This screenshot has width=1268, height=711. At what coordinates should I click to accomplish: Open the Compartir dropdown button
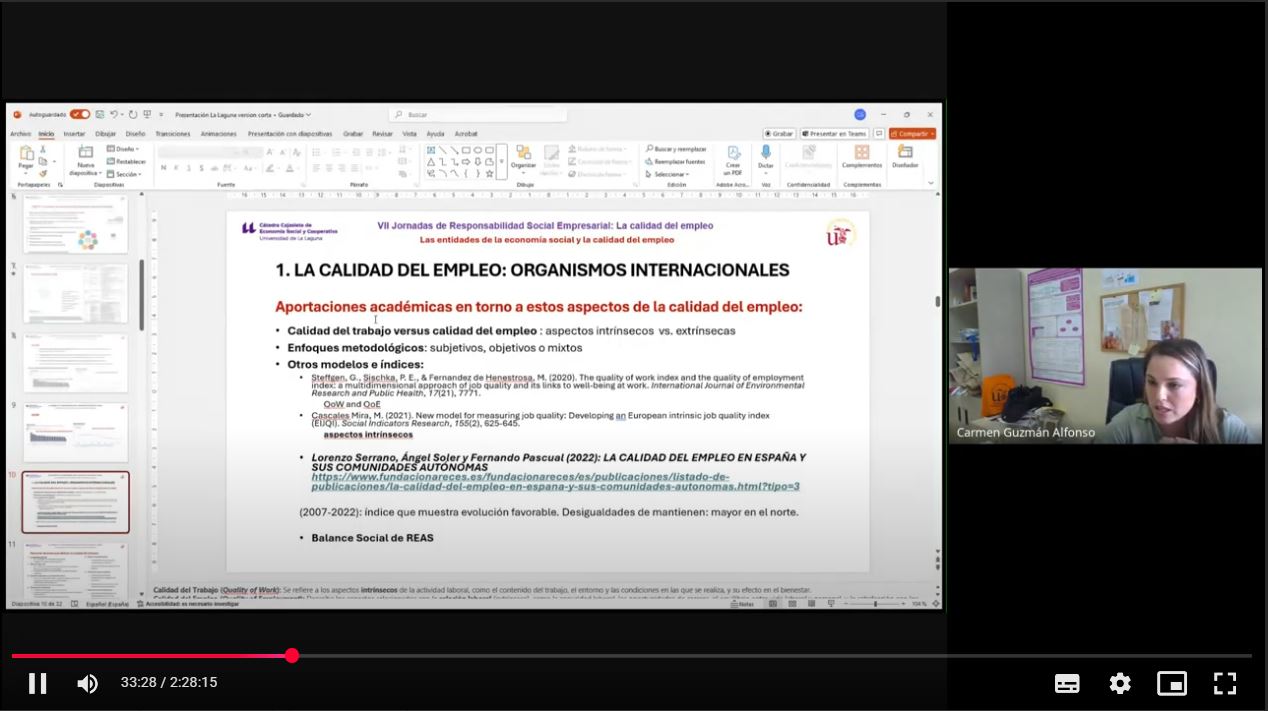pos(912,134)
